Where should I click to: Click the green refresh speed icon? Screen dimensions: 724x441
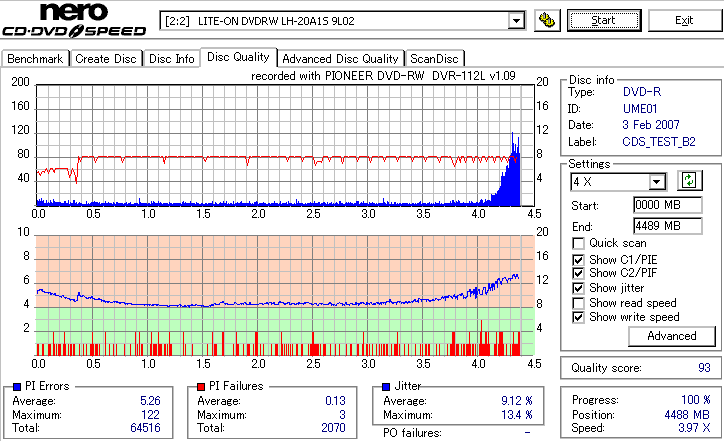pos(689,181)
